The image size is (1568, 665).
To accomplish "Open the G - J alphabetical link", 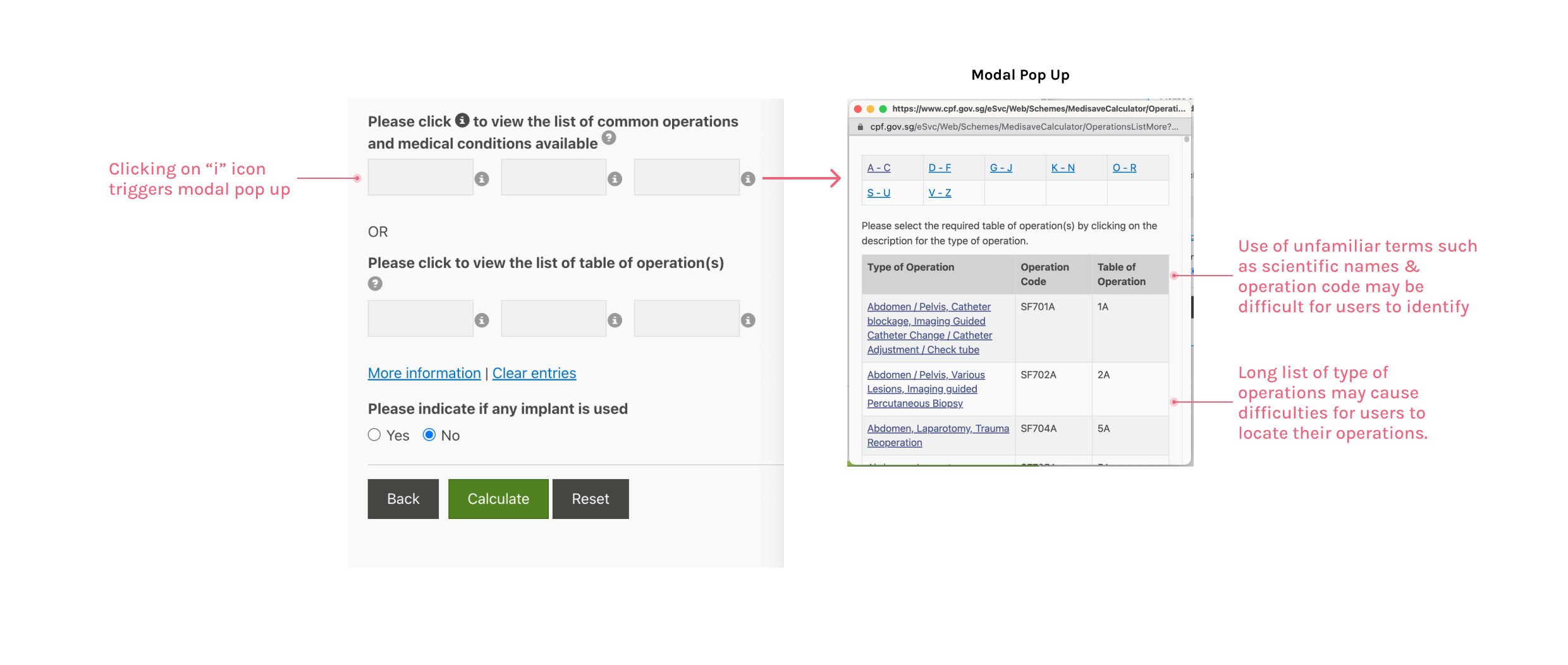I will (1001, 168).
